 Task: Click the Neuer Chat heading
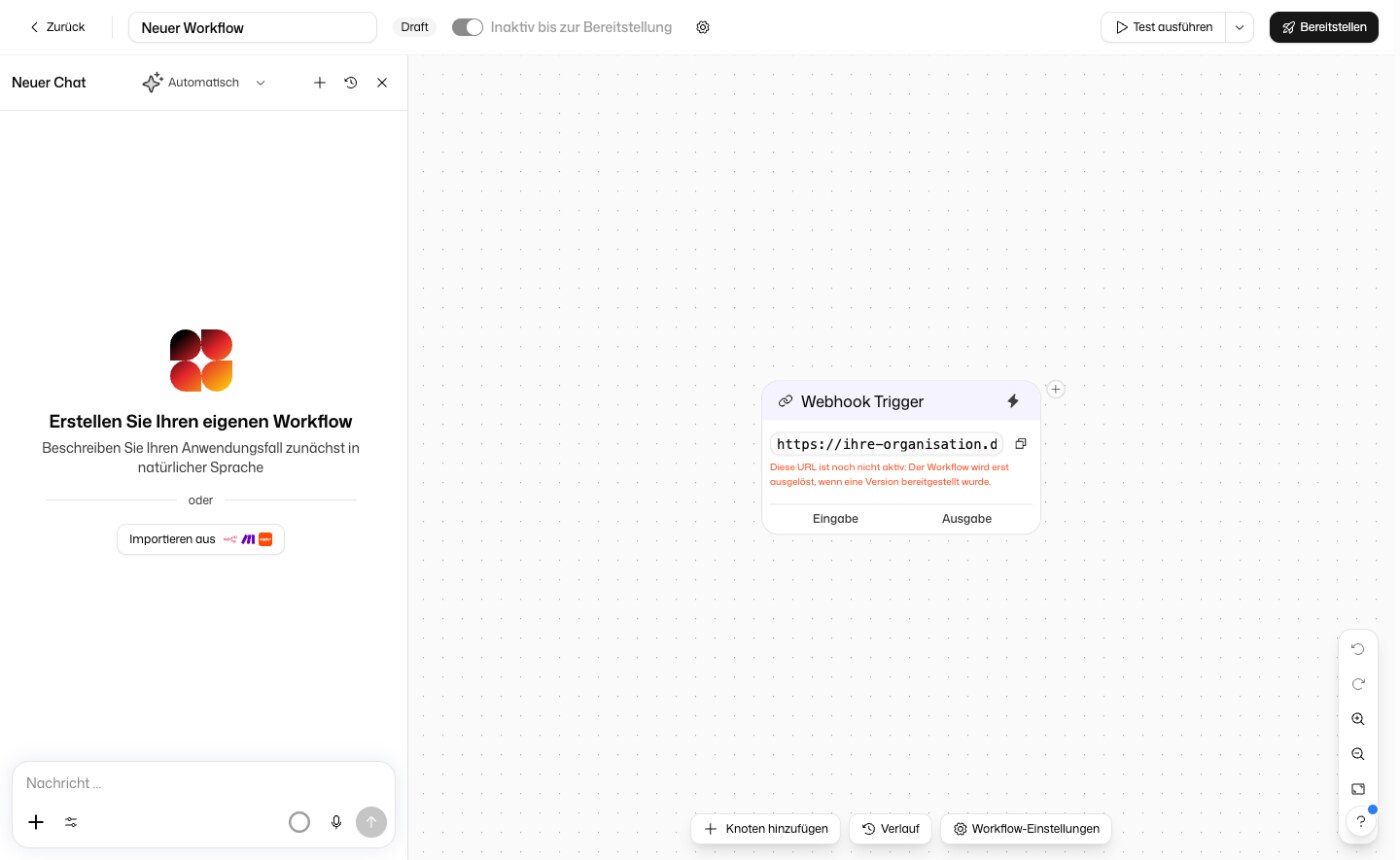[49, 83]
